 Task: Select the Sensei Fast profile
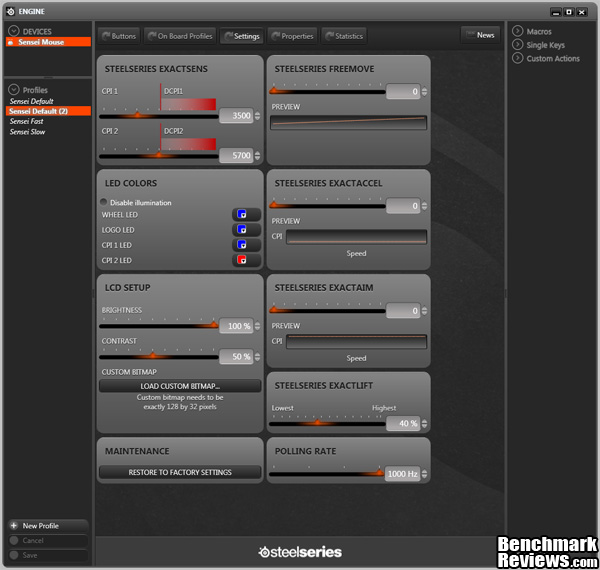click(26, 121)
